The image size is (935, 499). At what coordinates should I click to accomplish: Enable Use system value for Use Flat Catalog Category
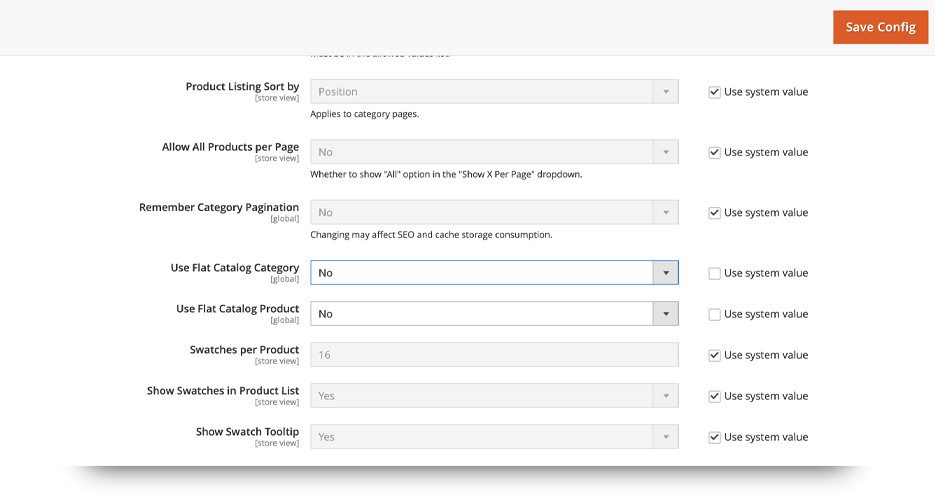click(x=714, y=273)
